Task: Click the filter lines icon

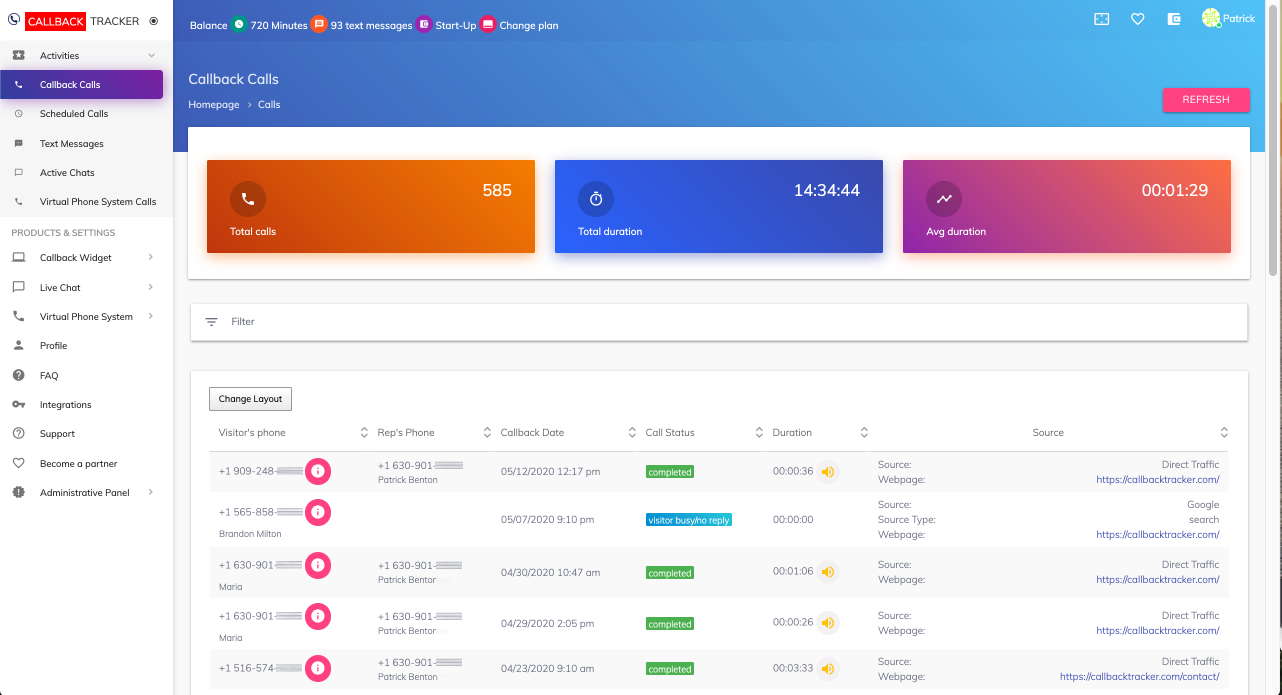Action: (211, 322)
